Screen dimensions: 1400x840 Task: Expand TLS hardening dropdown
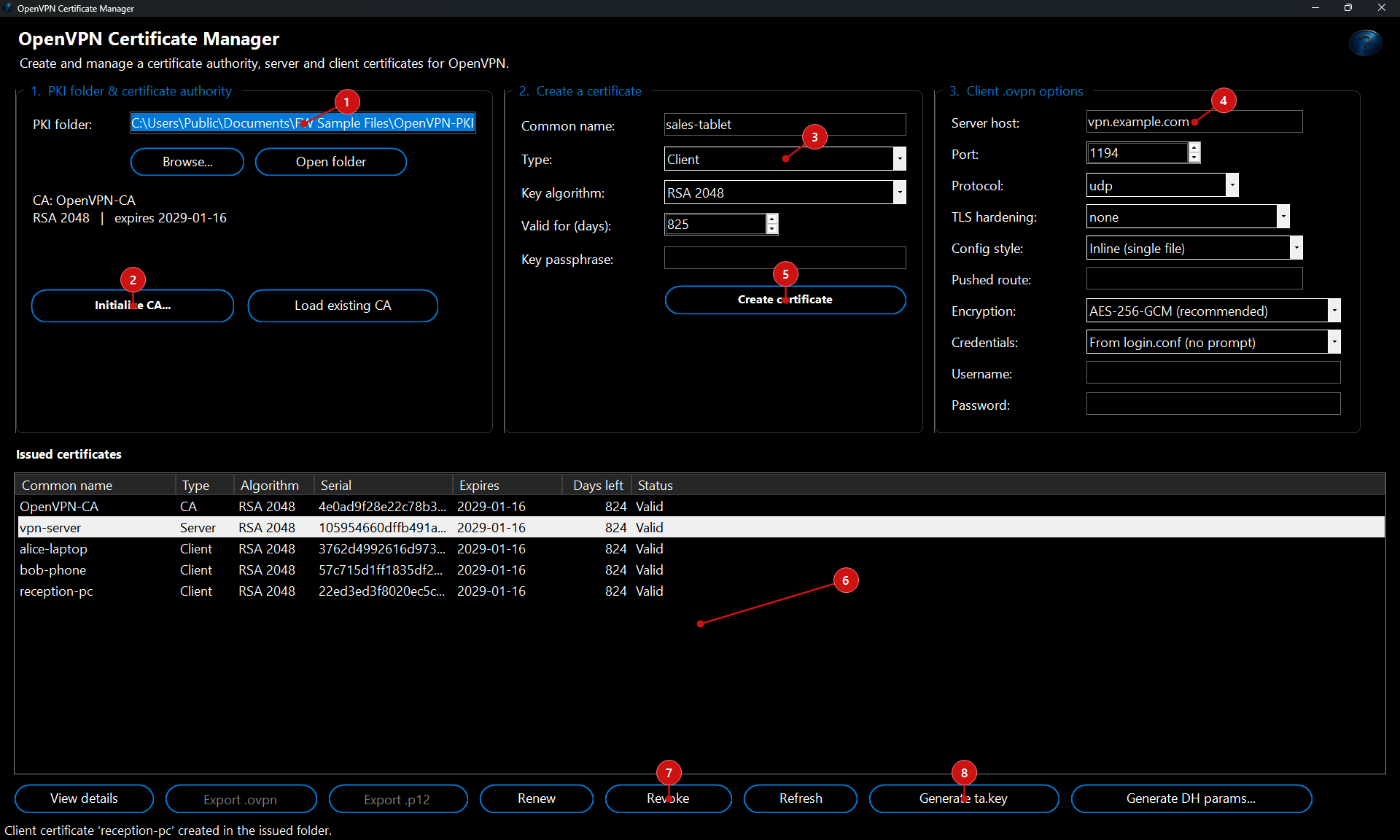click(x=1283, y=217)
